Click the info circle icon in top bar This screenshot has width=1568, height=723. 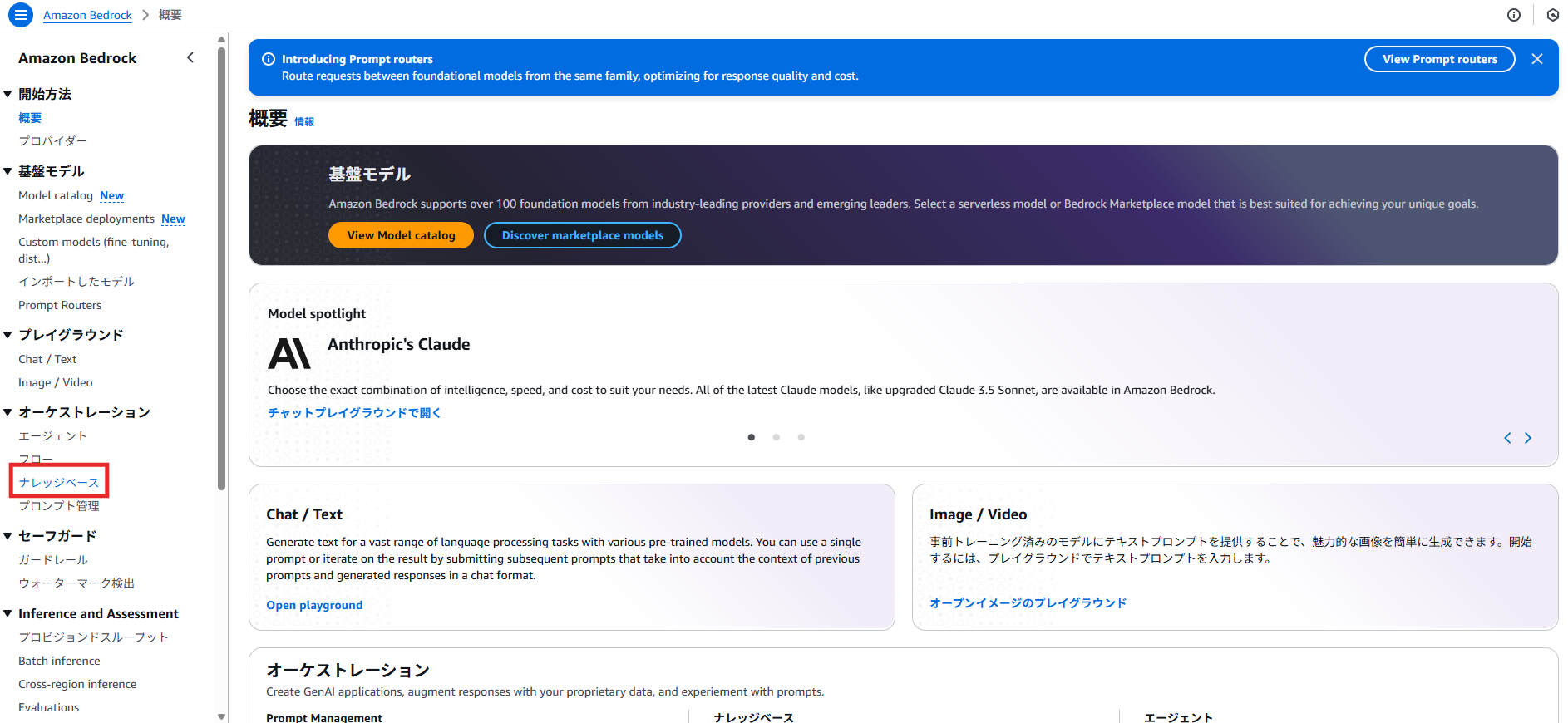coord(1514,15)
